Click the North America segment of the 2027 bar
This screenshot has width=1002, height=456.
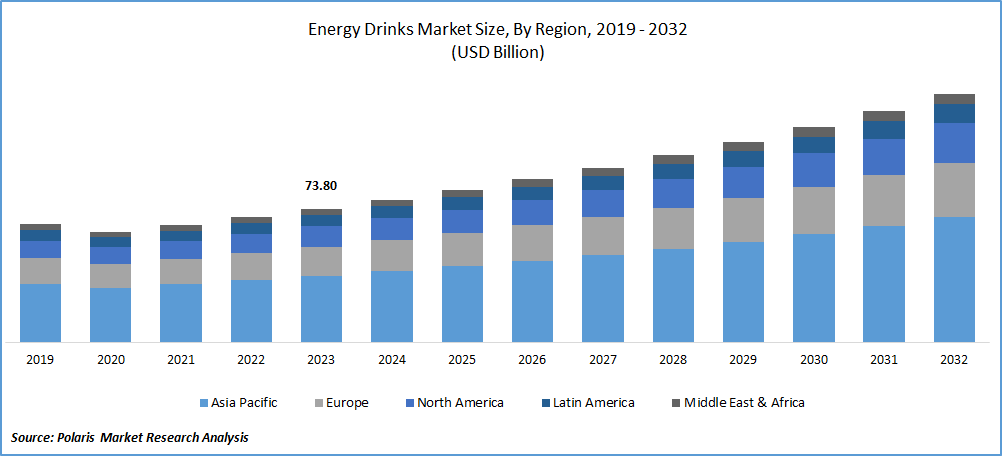(603, 204)
